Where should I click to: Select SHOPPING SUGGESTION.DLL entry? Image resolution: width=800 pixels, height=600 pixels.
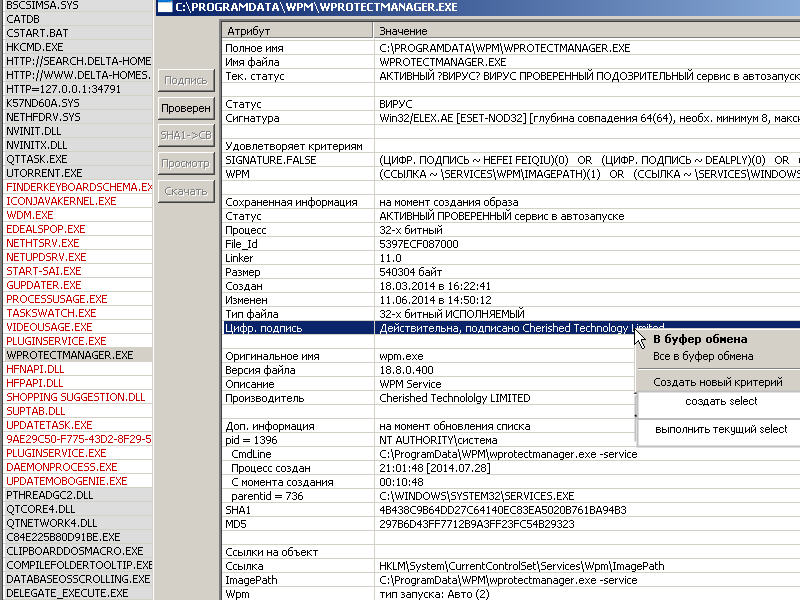click(x=76, y=397)
